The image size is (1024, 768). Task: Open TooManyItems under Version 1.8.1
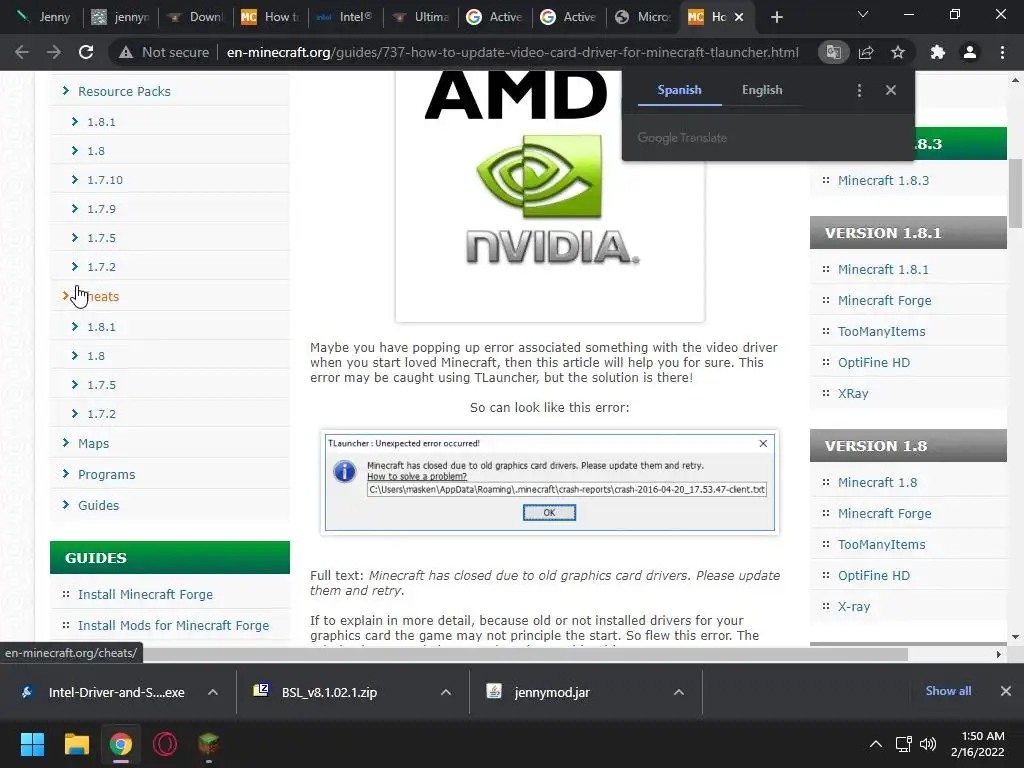pyautogui.click(x=882, y=331)
